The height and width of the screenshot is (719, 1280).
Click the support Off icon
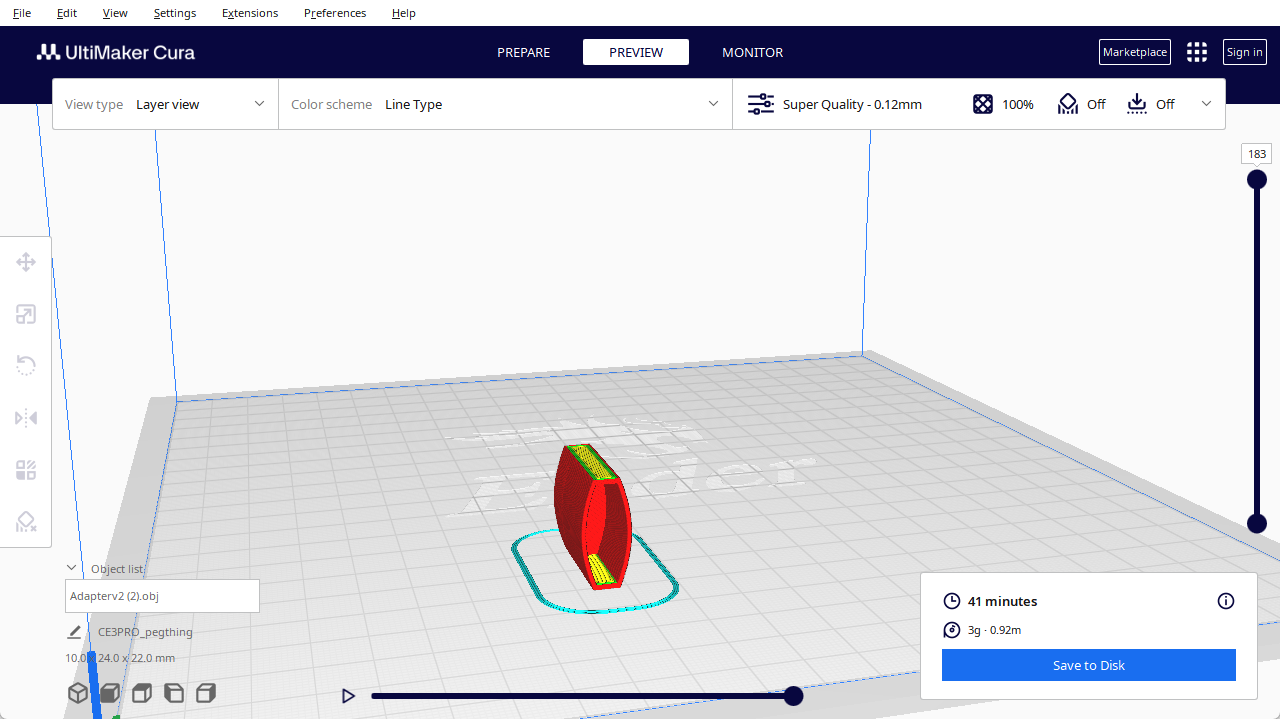click(1068, 104)
